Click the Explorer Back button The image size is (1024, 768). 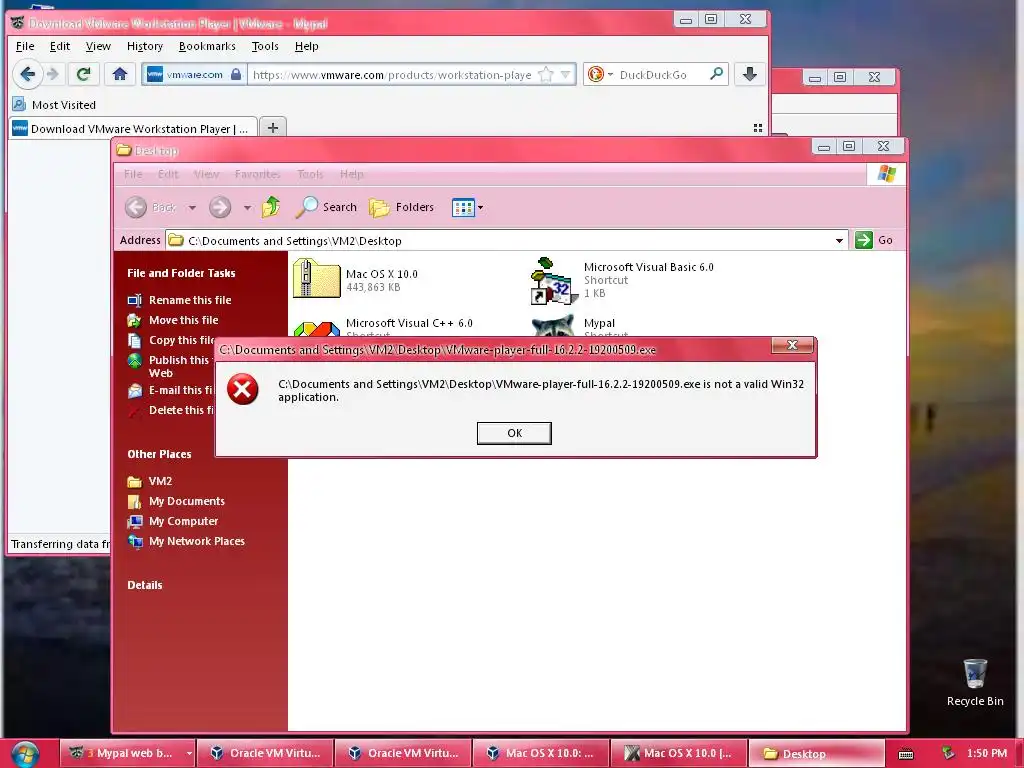coord(151,208)
